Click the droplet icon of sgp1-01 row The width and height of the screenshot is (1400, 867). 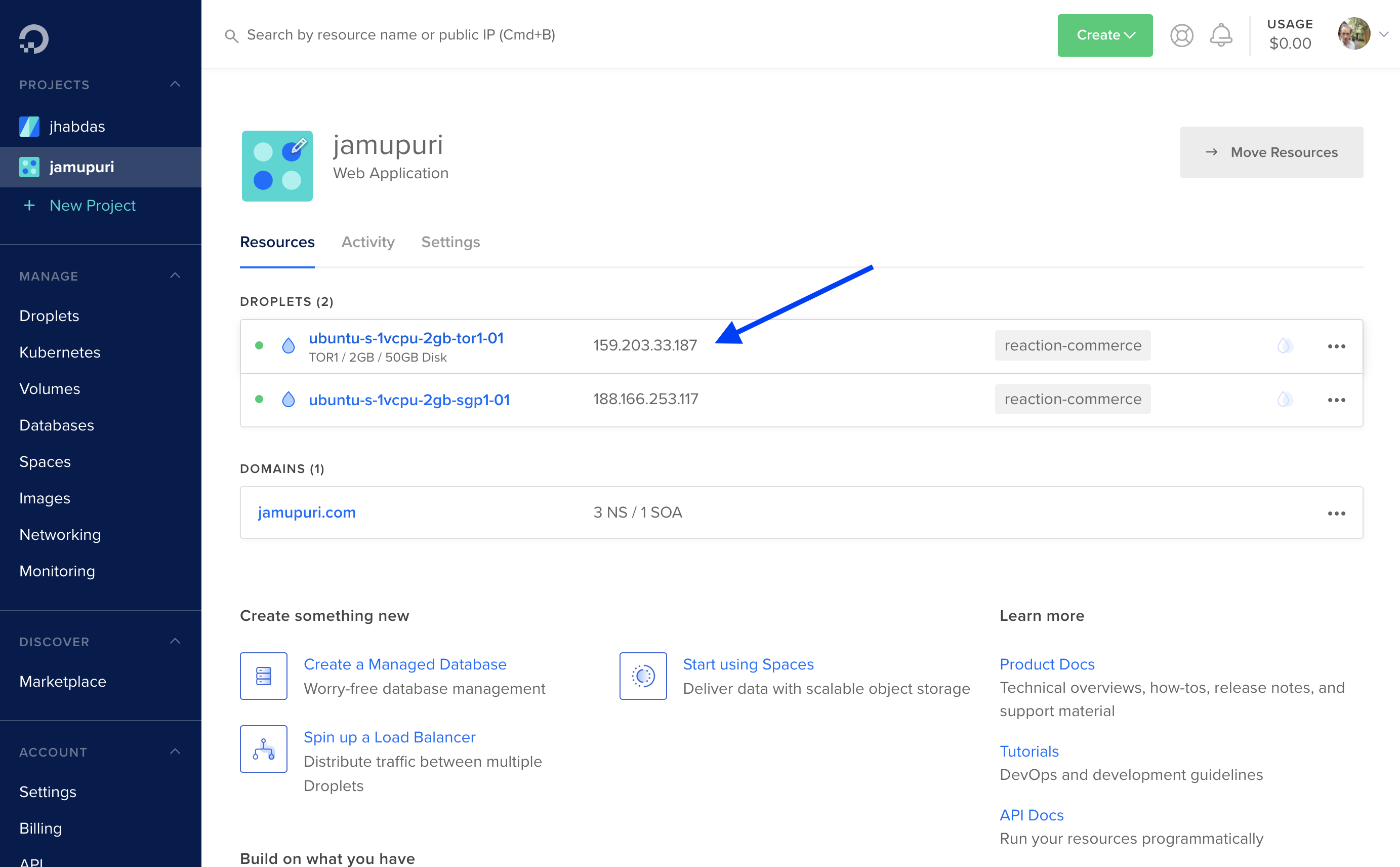pyautogui.click(x=289, y=400)
